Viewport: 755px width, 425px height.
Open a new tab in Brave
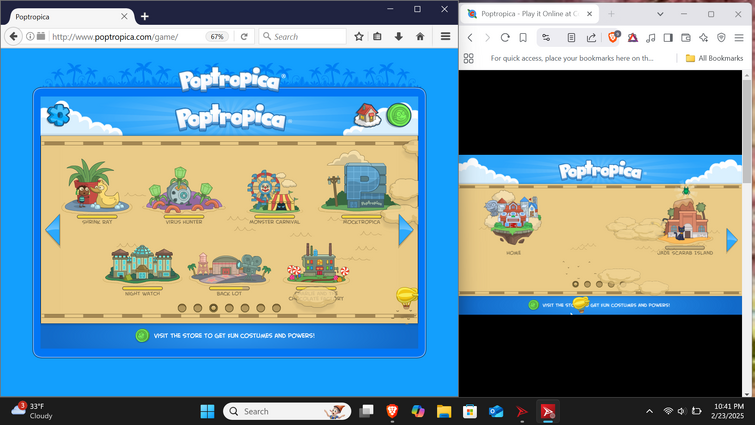click(x=611, y=14)
